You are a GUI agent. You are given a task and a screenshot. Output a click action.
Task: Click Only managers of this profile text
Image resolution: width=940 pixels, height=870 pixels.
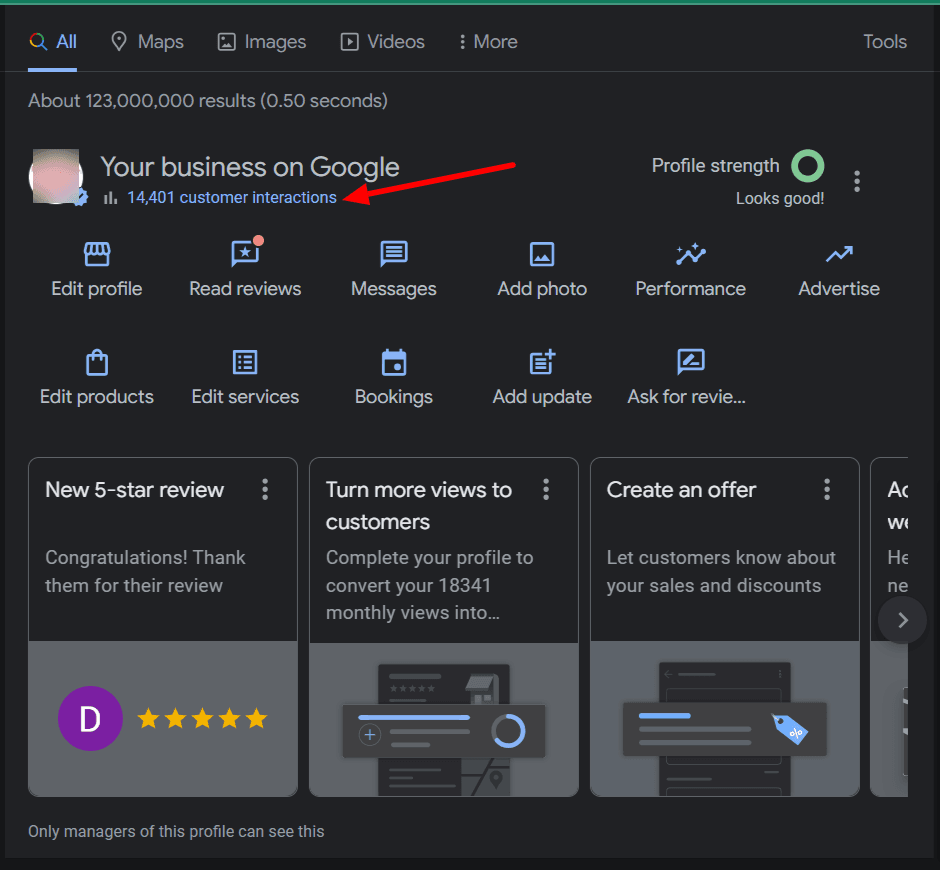176,832
